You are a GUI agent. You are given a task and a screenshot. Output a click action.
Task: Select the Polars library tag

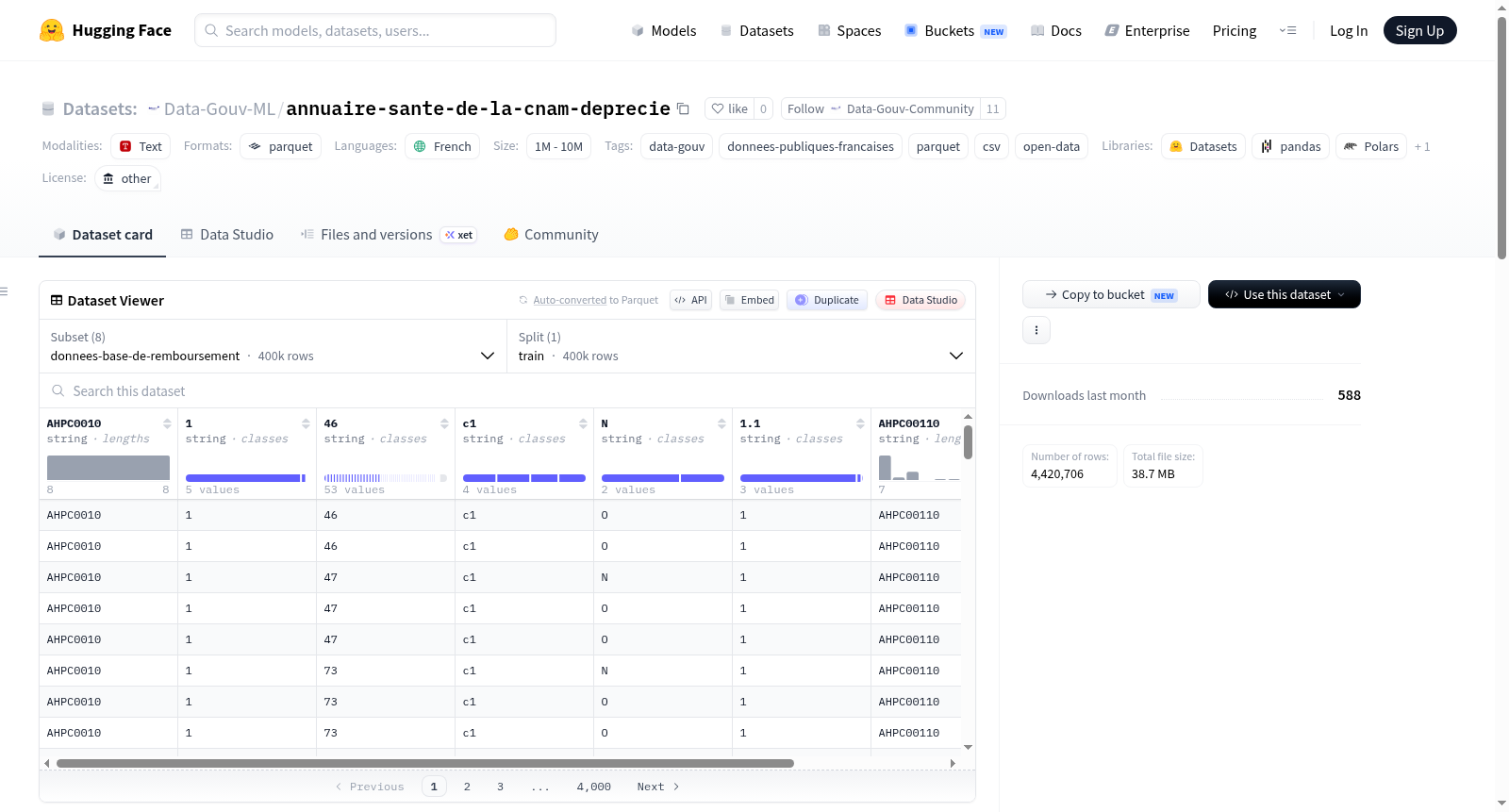coord(1371,146)
